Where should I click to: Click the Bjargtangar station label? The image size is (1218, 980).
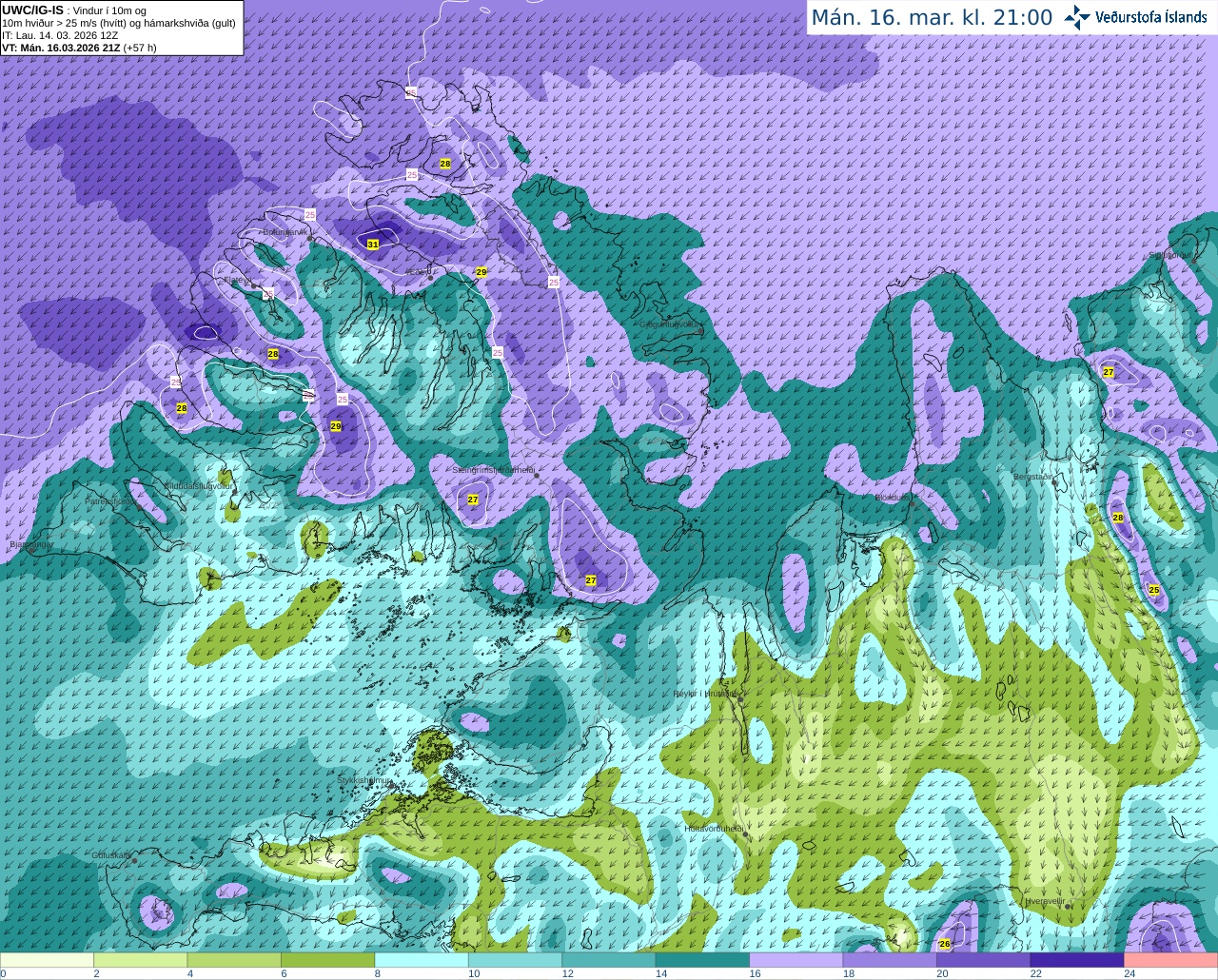pos(31,545)
